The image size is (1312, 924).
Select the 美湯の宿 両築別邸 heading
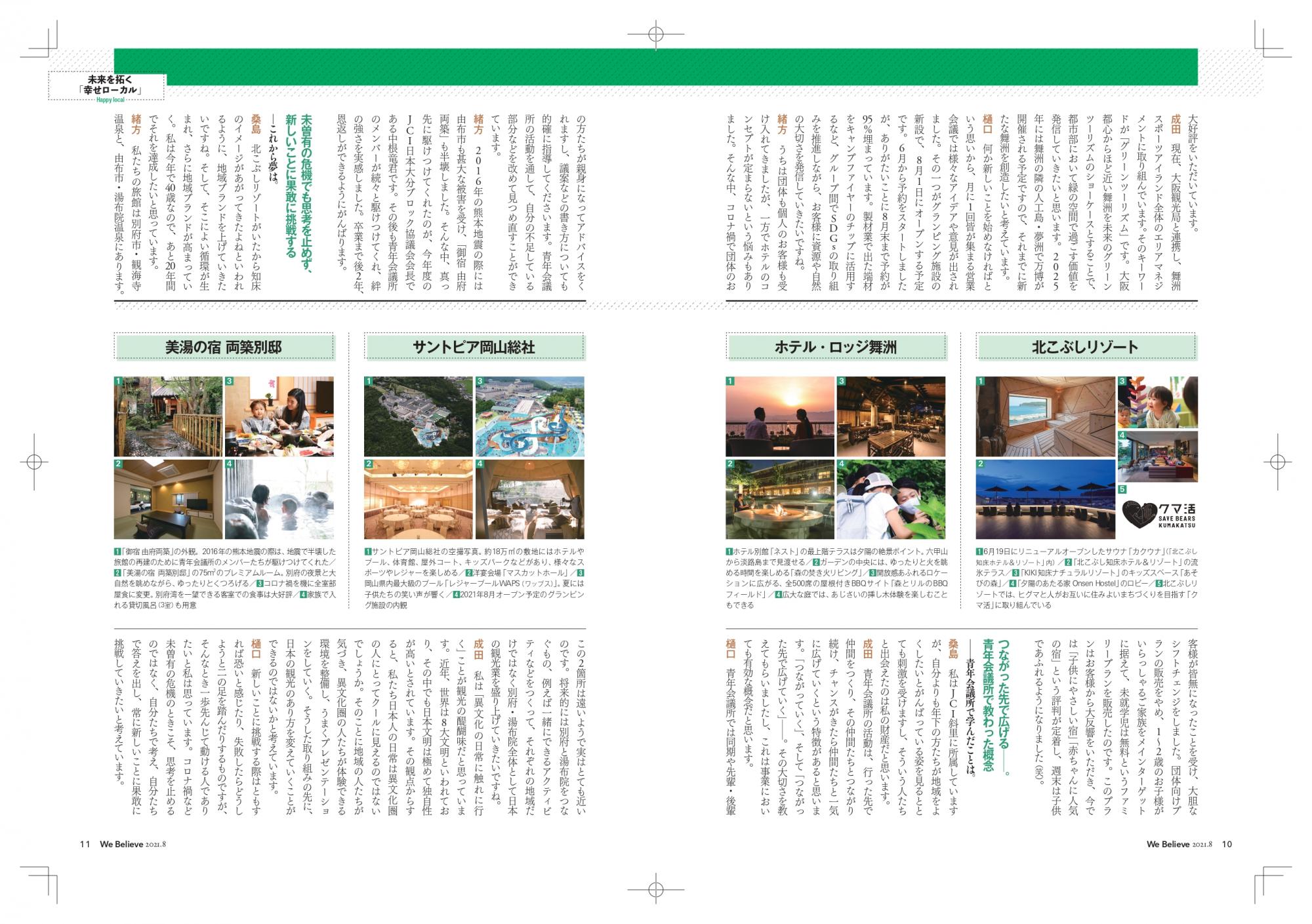tap(224, 348)
